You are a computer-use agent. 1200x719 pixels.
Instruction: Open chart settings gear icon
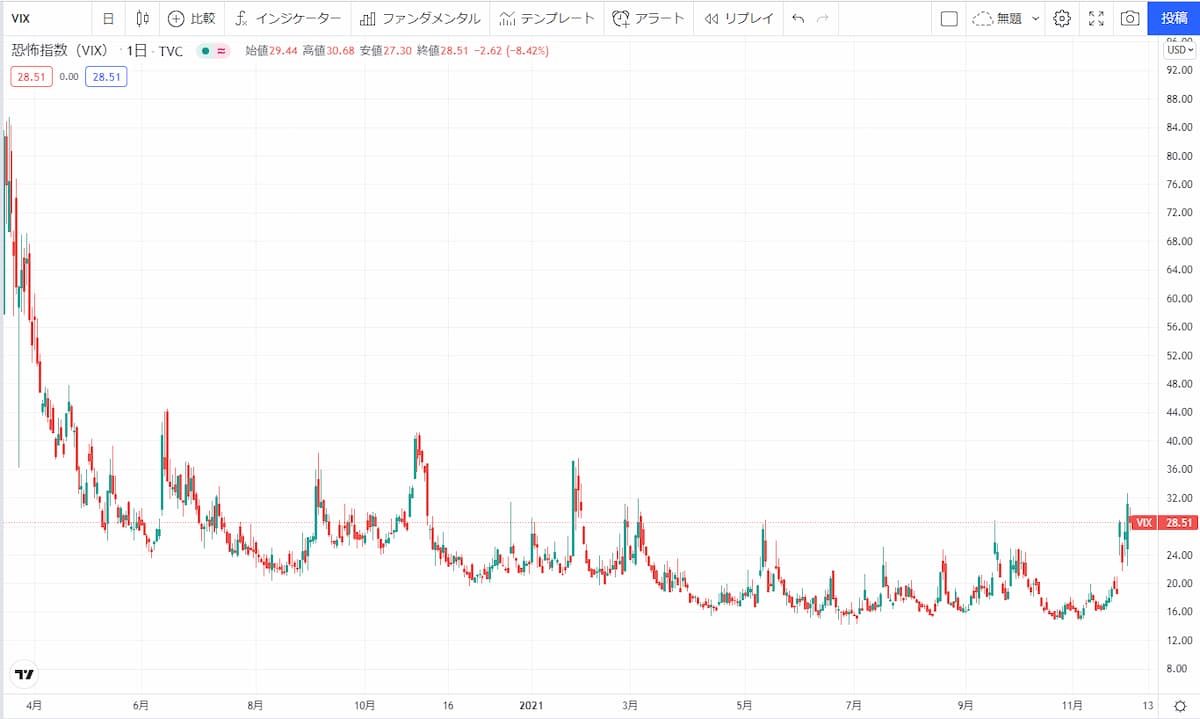[x=1062, y=18]
